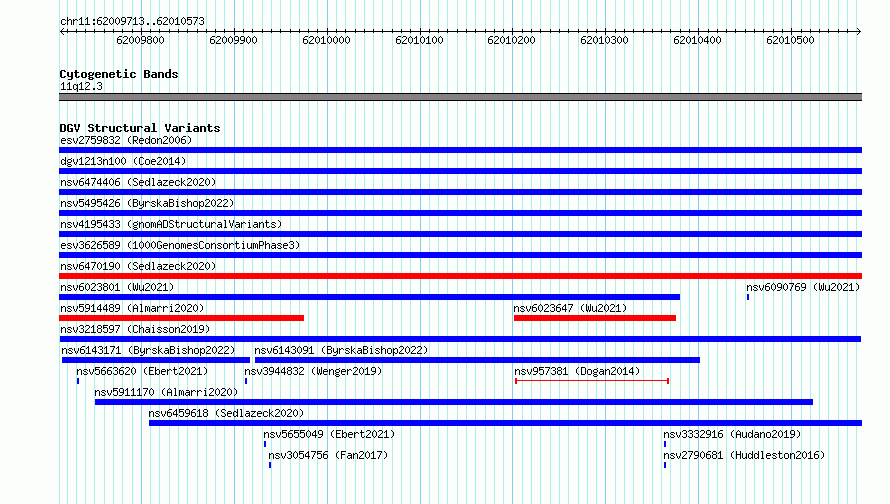Screen dimensions: 890x504
Task: Click nsv6459618 (Sedlazeck2020) label
Action: point(226,413)
